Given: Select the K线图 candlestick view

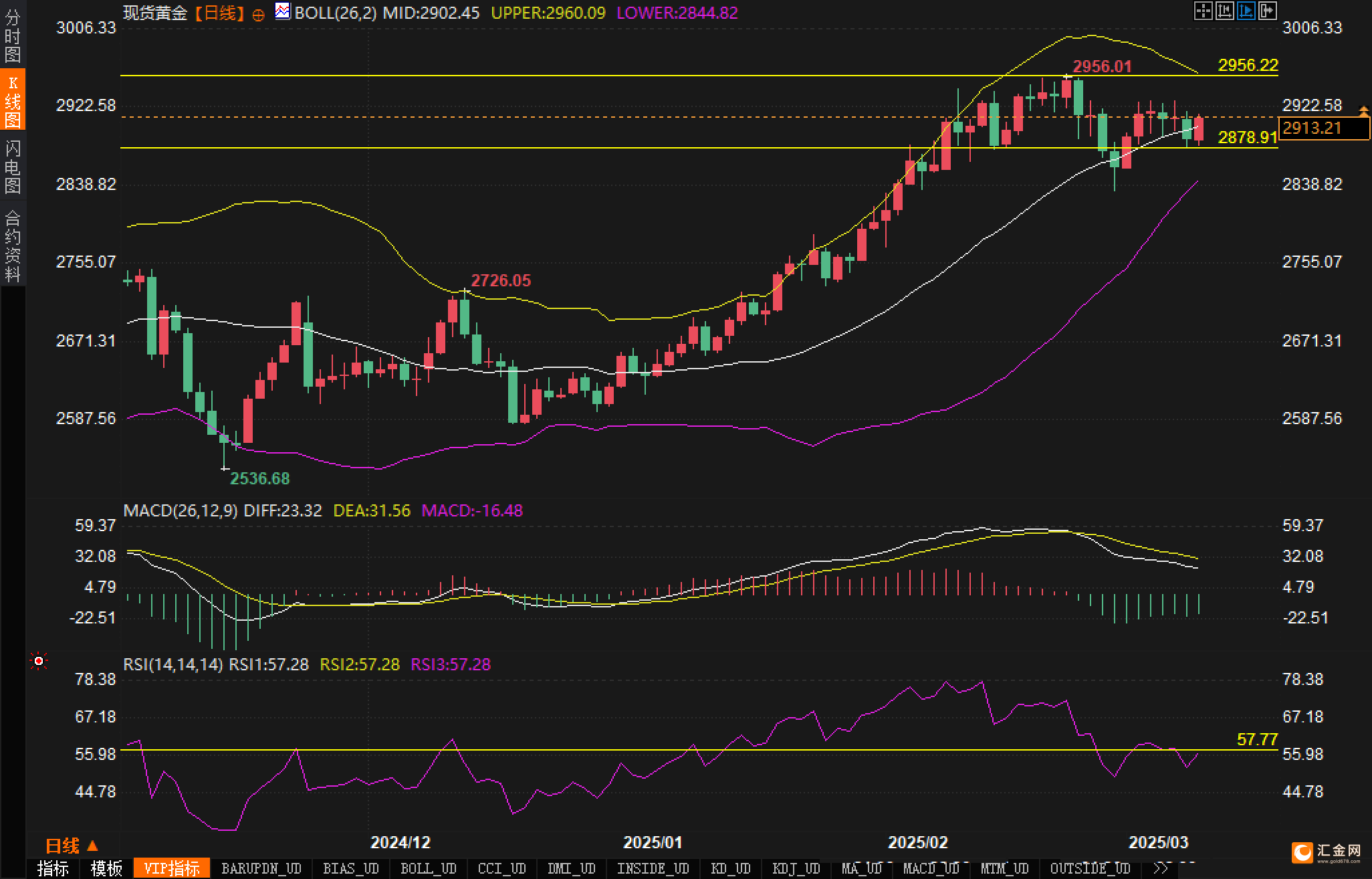Looking at the screenshot, I should tap(13, 100).
